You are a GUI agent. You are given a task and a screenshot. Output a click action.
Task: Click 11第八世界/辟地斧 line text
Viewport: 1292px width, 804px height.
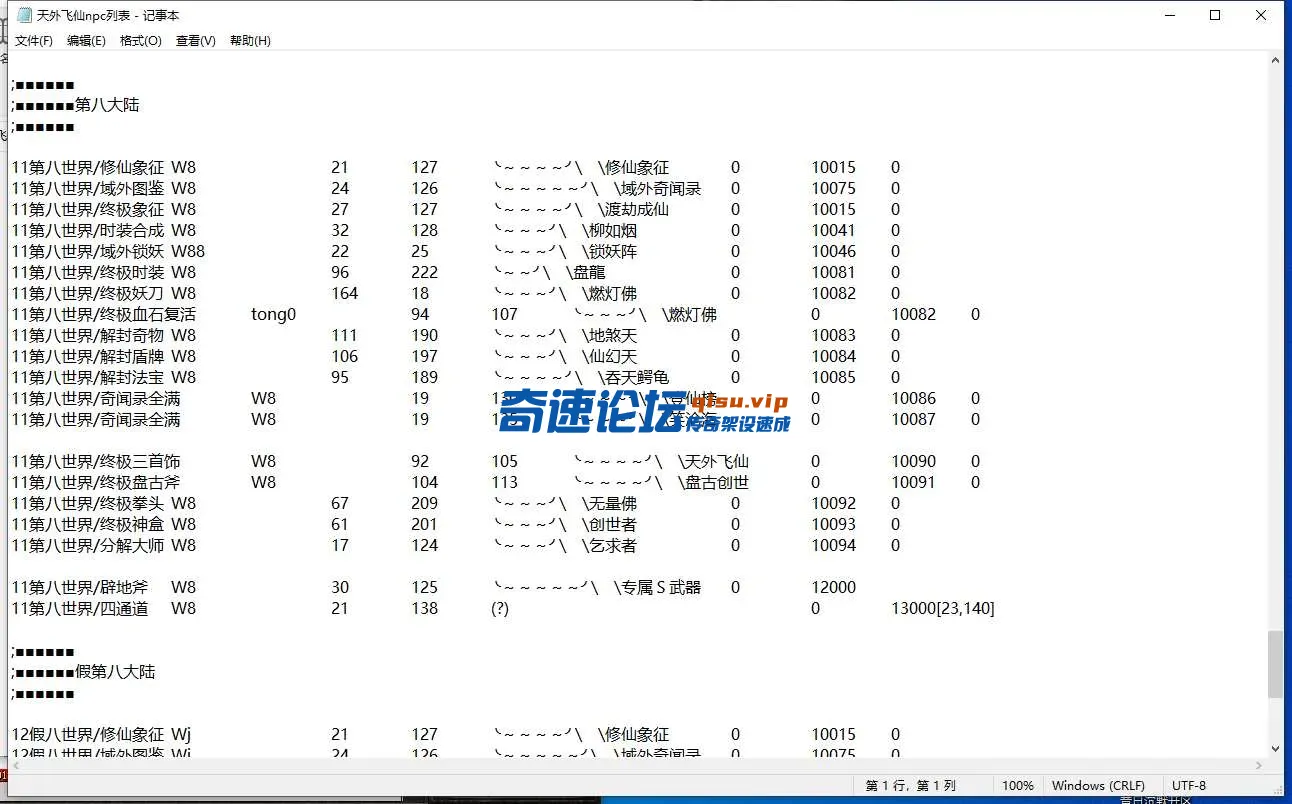pyautogui.click(x=80, y=588)
